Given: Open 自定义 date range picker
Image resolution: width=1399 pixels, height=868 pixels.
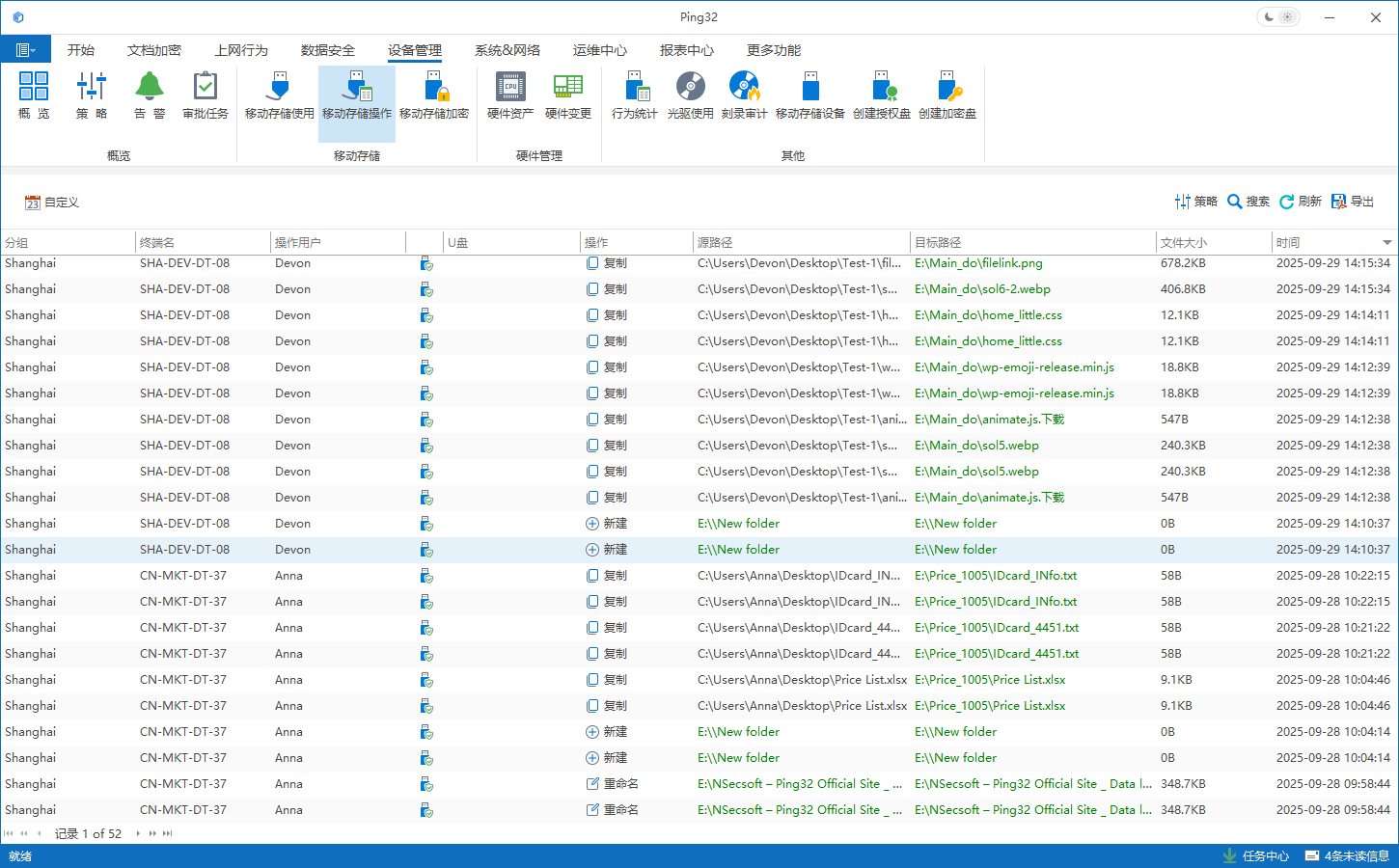Looking at the screenshot, I should point(52,203).
